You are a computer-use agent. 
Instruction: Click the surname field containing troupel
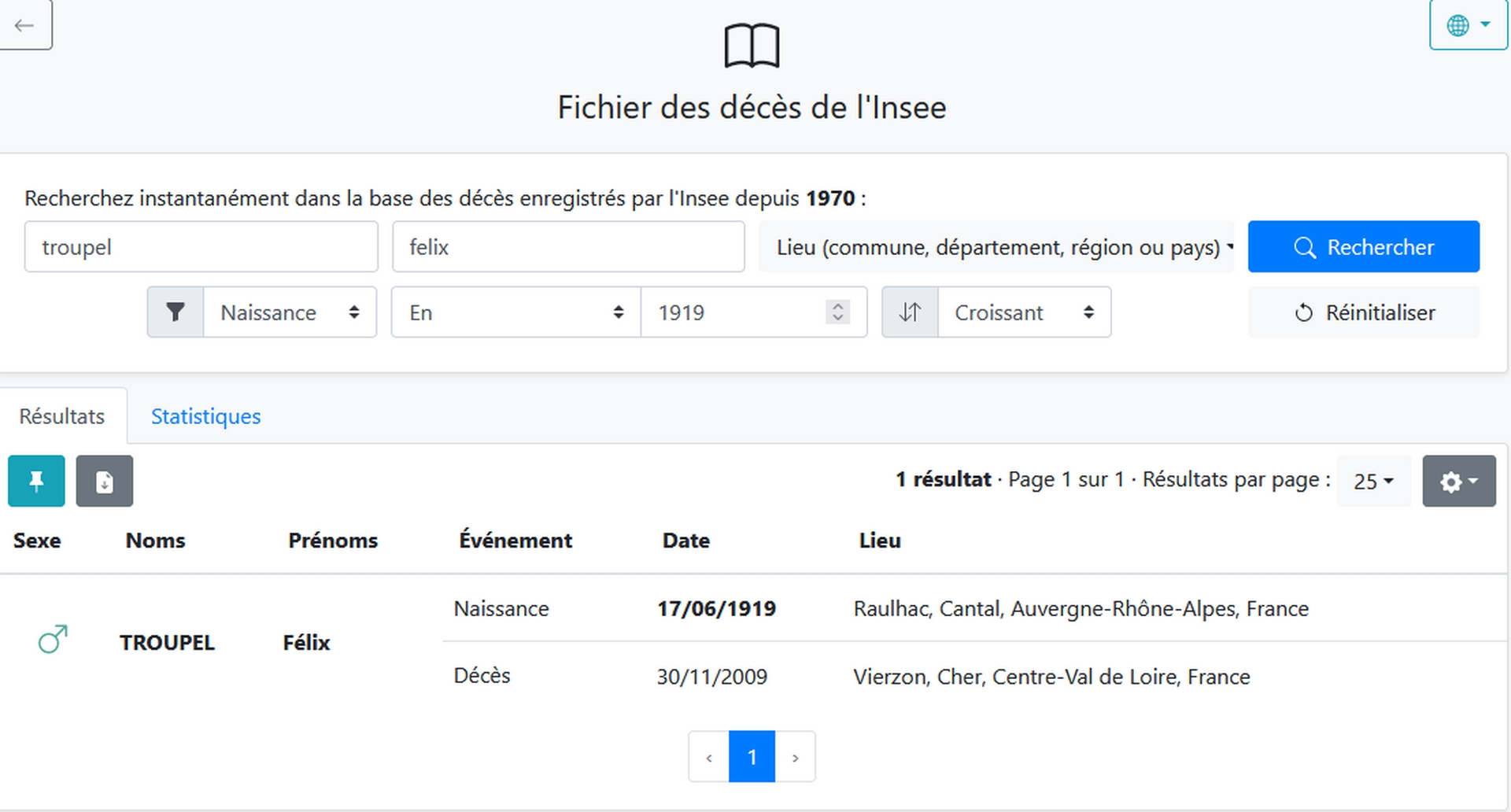pyautogui.click(x=201, y=247)
